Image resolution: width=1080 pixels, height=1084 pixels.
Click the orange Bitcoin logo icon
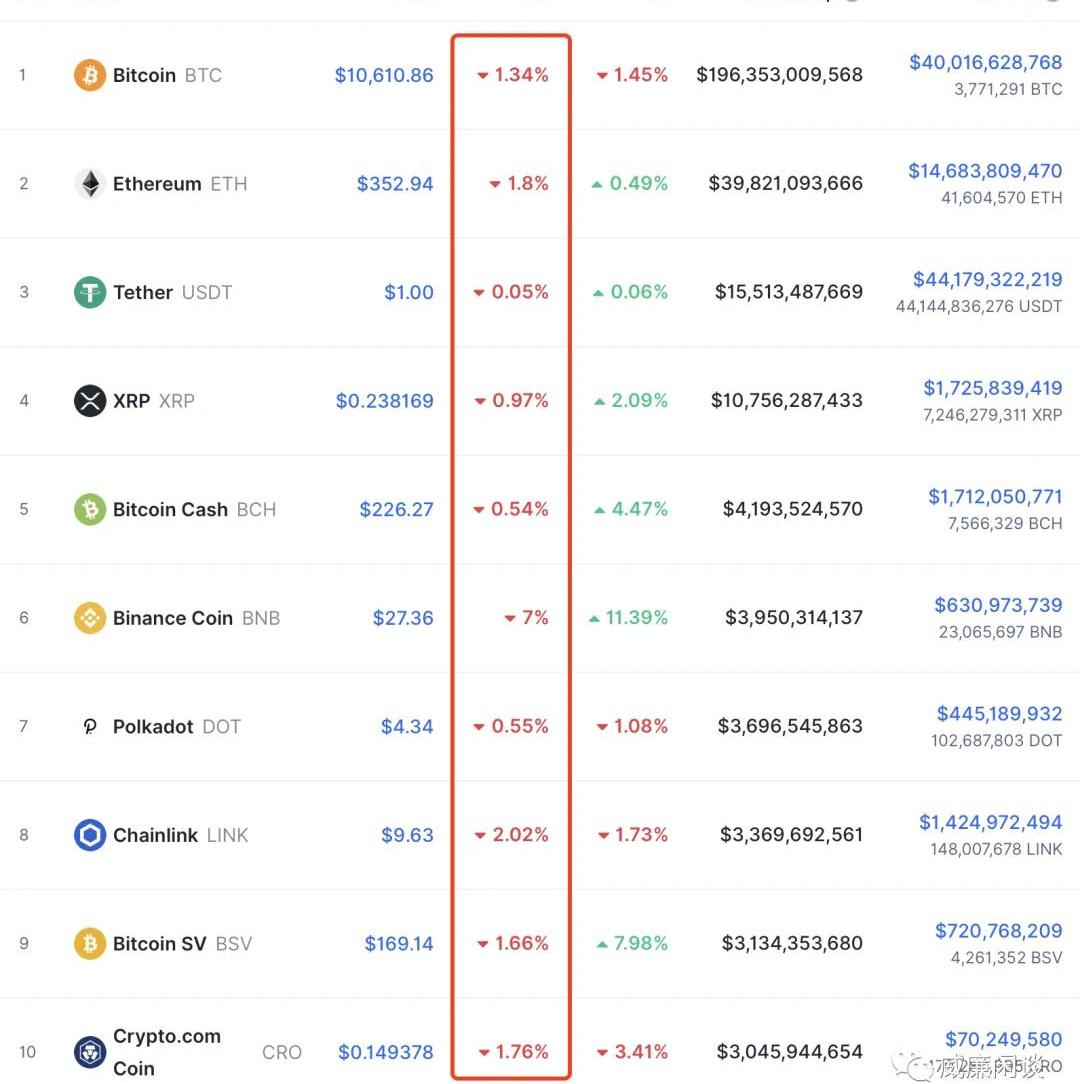90,75
